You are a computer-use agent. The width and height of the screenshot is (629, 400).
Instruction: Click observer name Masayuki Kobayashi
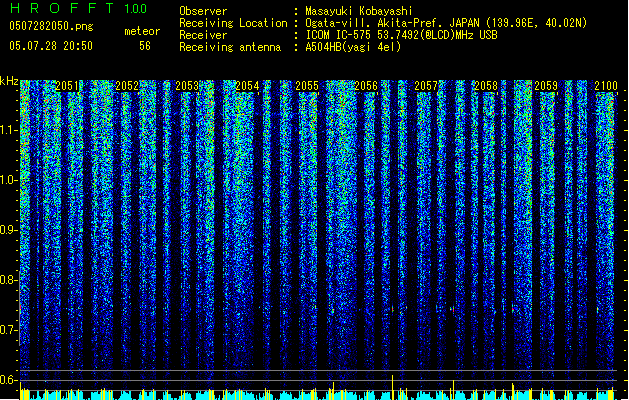[x=358, y=11]
